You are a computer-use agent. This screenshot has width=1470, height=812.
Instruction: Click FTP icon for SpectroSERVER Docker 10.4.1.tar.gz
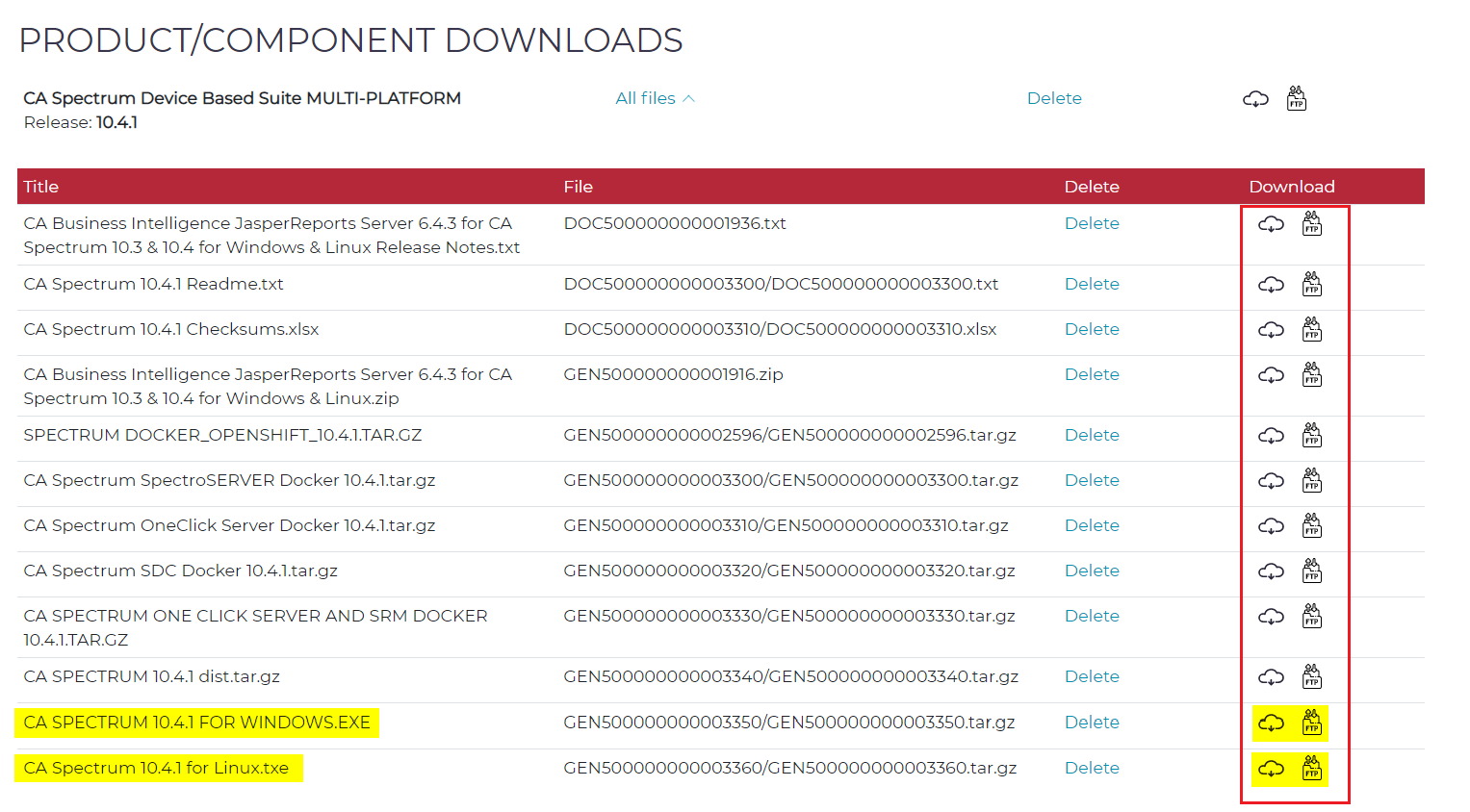tap(1312, 480)
